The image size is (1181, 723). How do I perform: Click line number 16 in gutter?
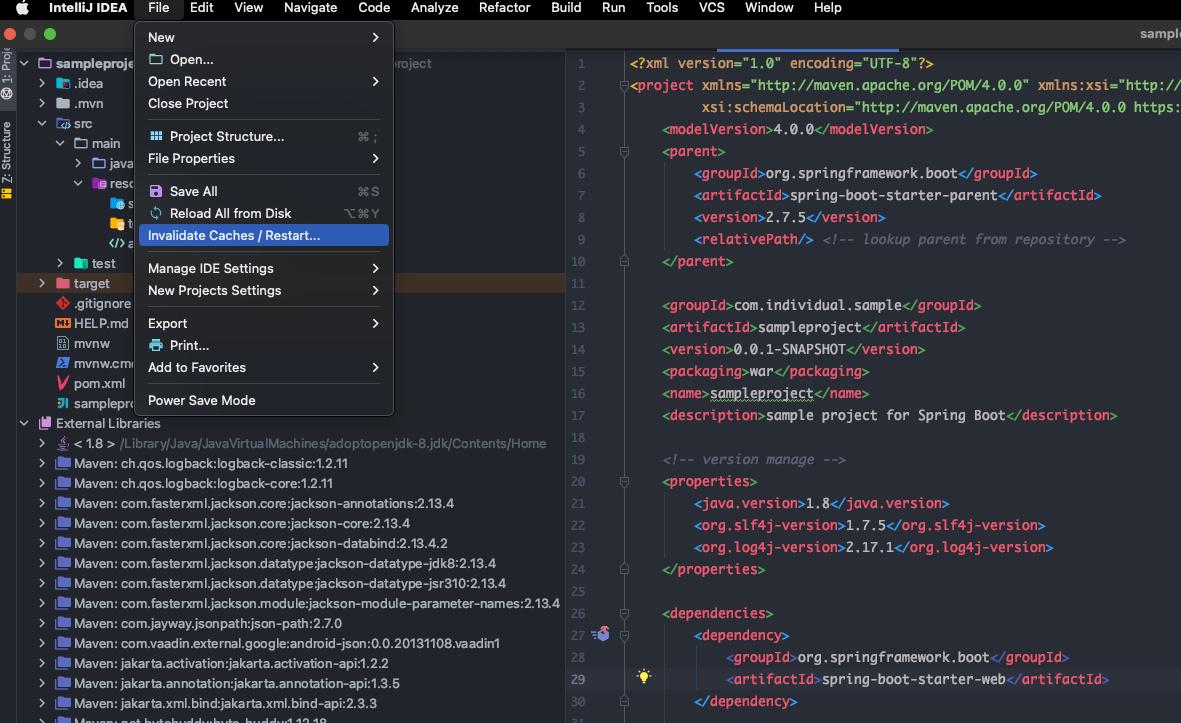coord(578,393)
